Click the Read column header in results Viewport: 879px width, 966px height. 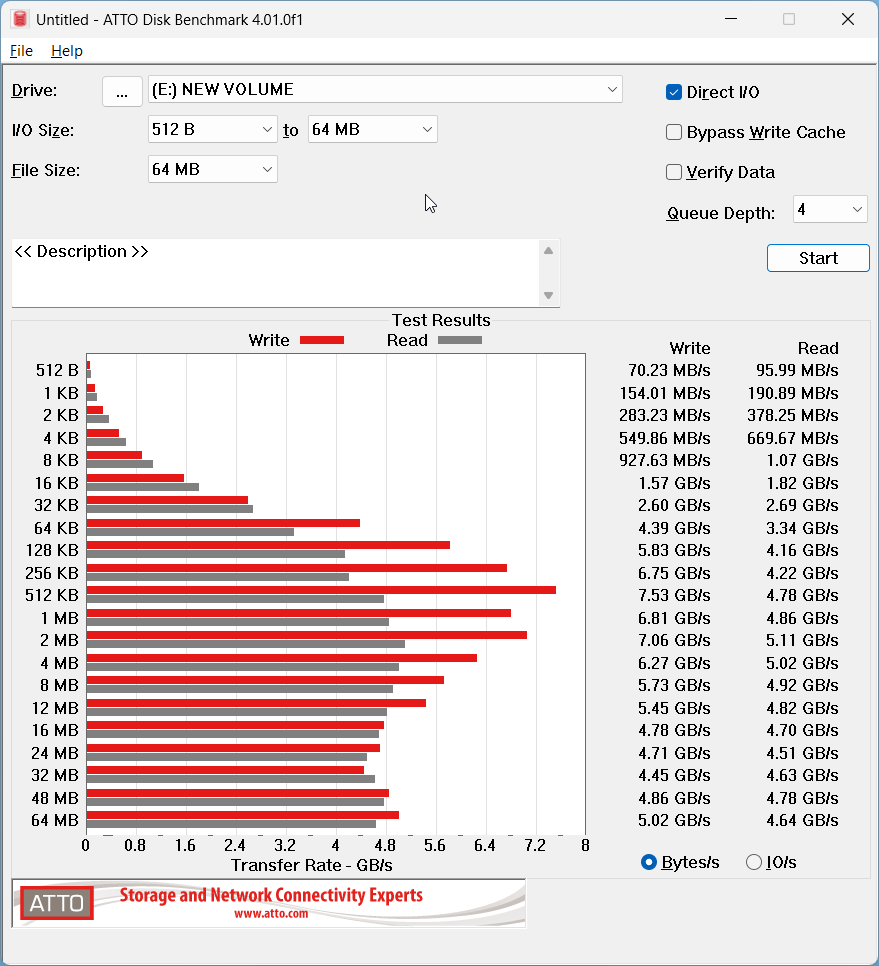click(x=818, y=348)
